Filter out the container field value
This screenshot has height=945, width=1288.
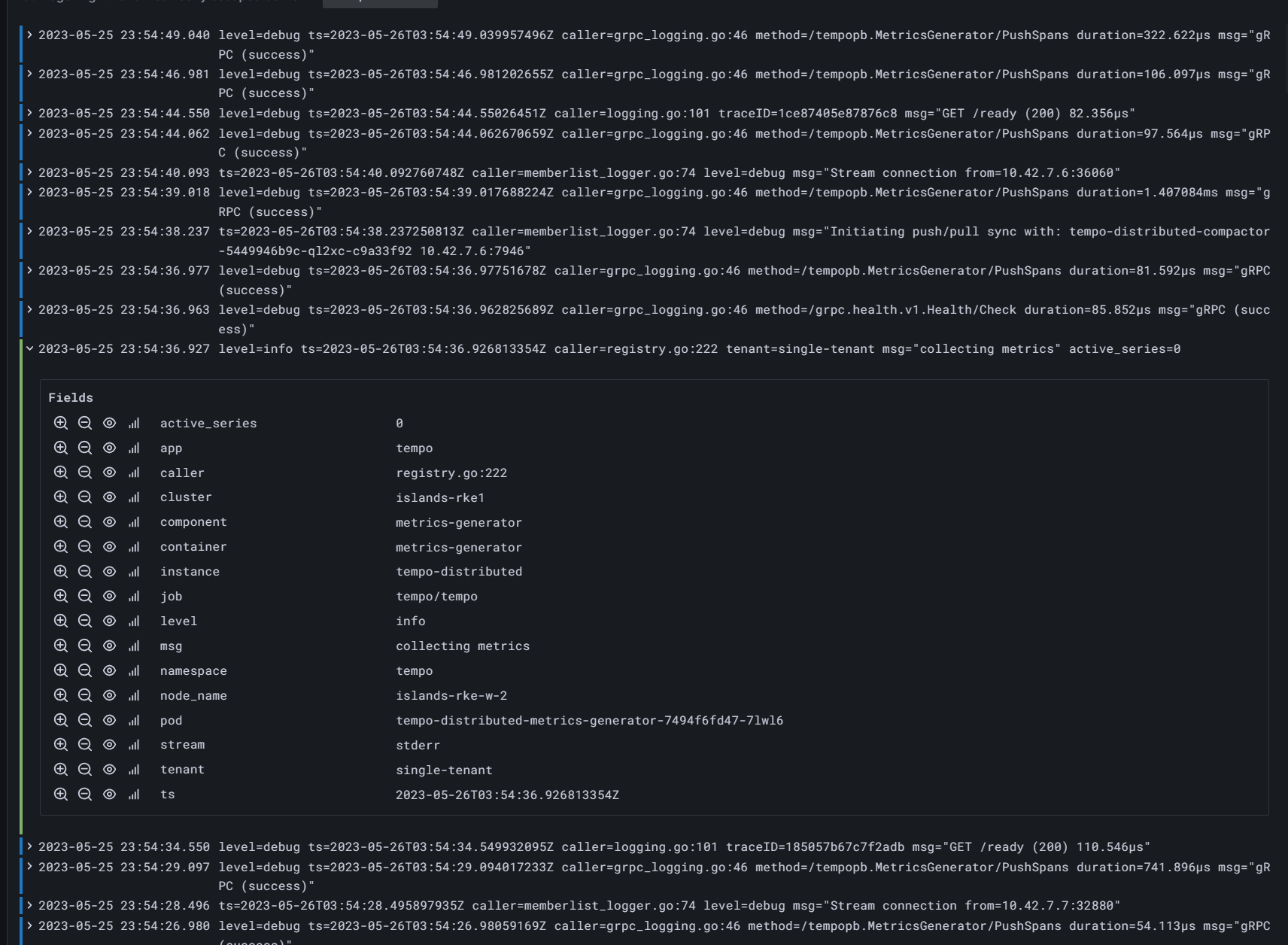coord(85,547)
